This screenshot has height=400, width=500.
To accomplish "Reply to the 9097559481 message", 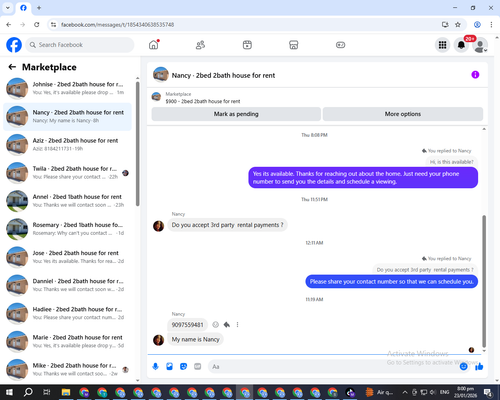I will [x=227, y=325].
